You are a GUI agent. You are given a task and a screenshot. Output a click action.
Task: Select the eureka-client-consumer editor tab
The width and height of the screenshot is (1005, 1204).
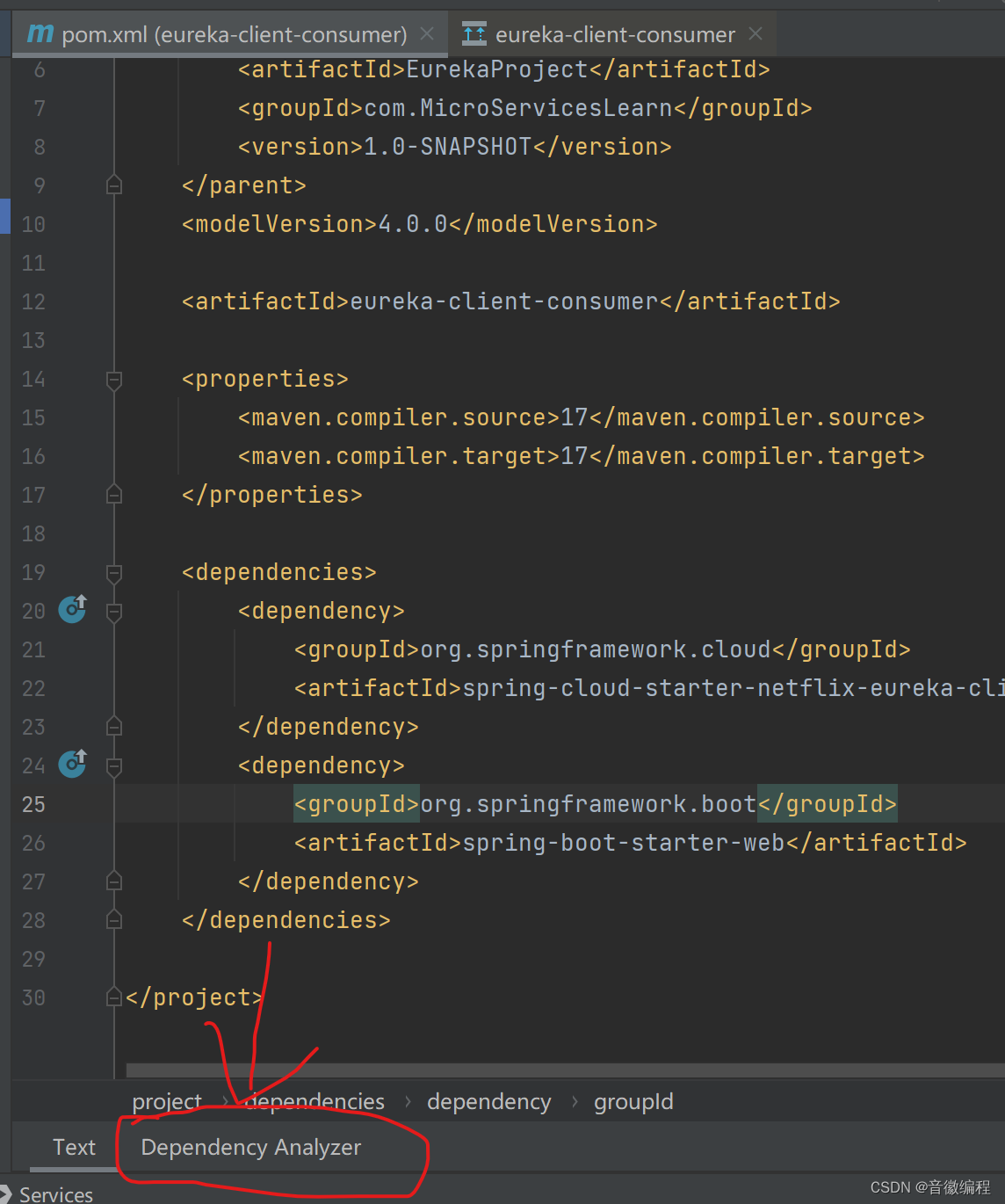coord(615,33)
